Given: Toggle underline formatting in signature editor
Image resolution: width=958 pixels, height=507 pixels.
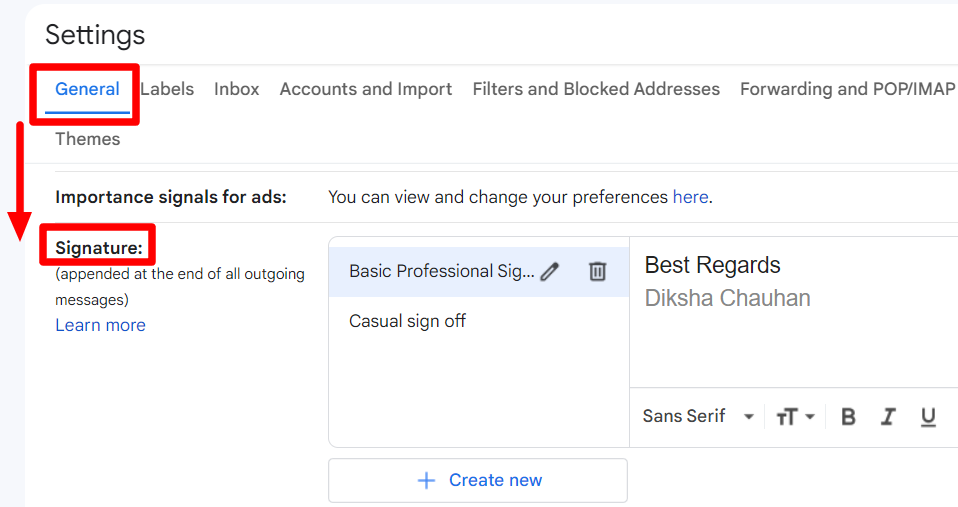Looking at the screenshot, I should (928, 417).
